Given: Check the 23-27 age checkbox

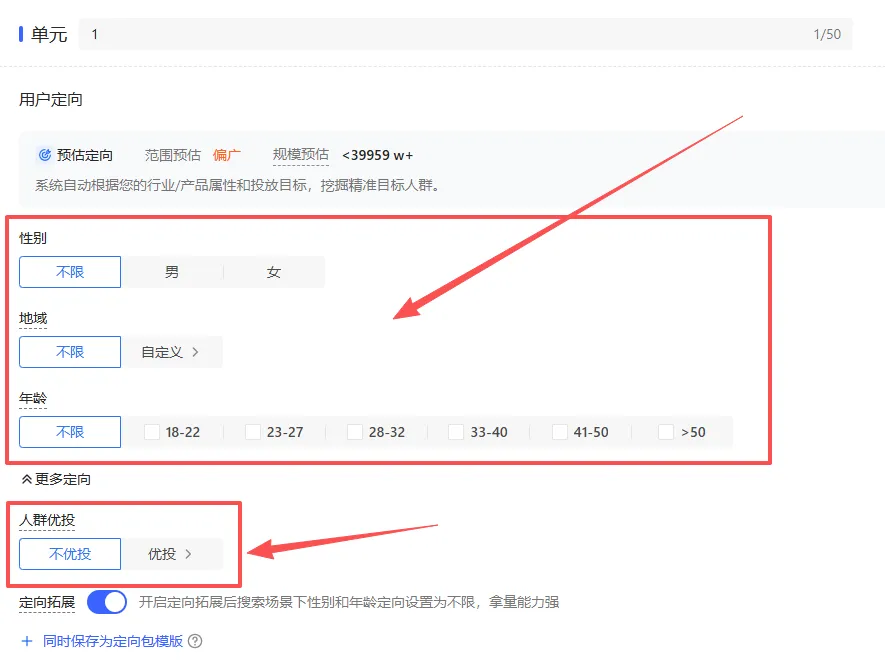Looking at the screenshot, I should 251,431.
